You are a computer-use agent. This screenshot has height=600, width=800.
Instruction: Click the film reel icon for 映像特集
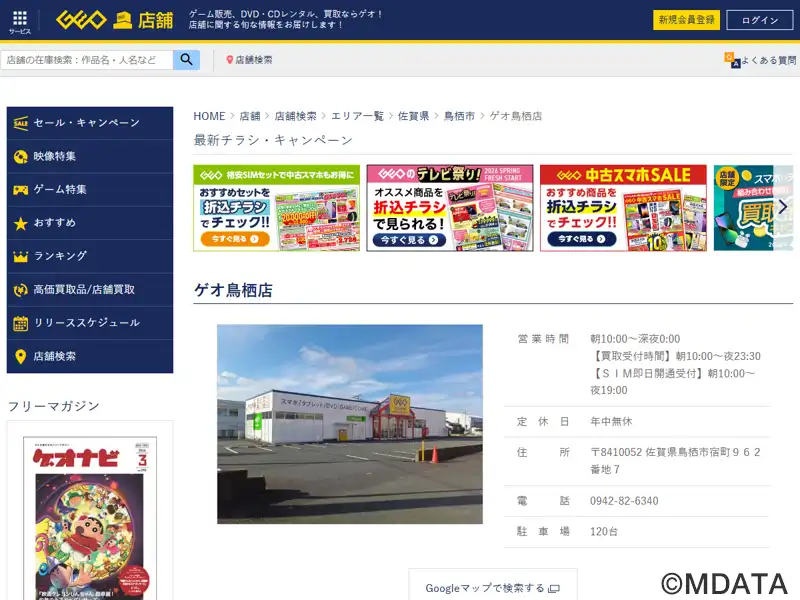[x=20, y=157]
